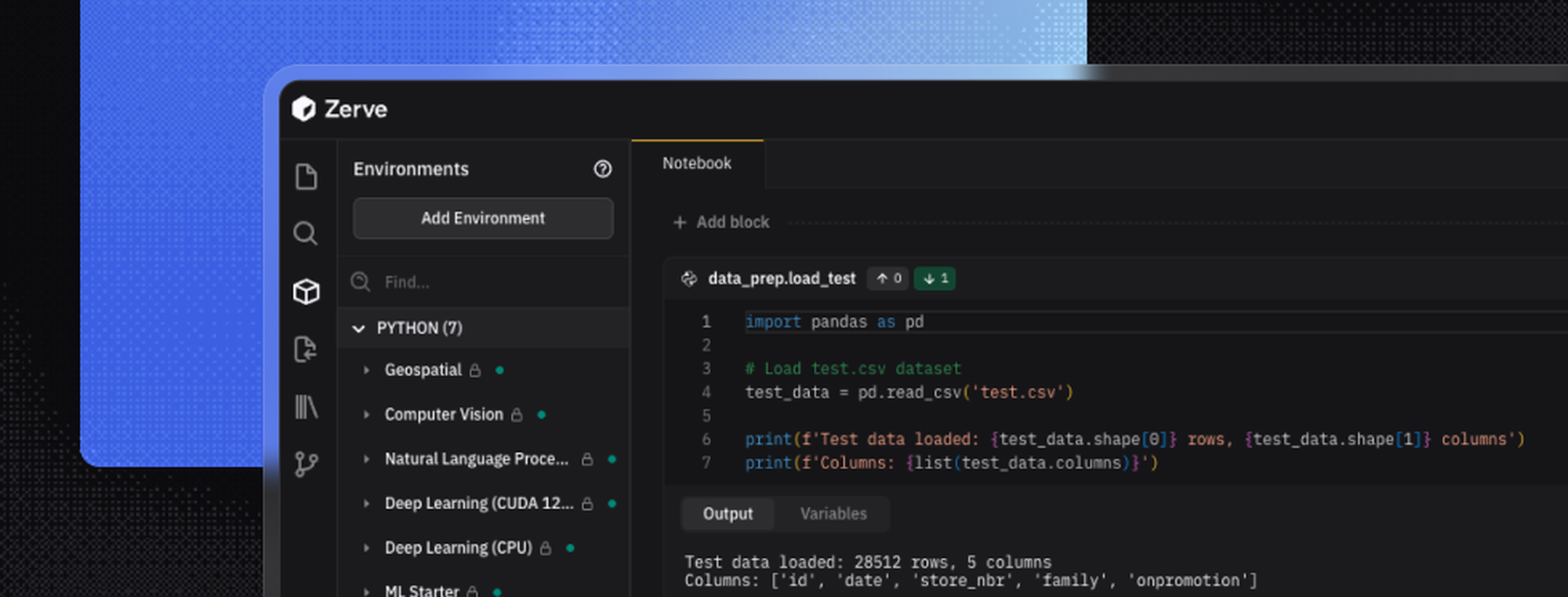The width and height of the screenshot is (1568, 597).
Task: Open the Search sidebar icon
Action: [306, 234]
